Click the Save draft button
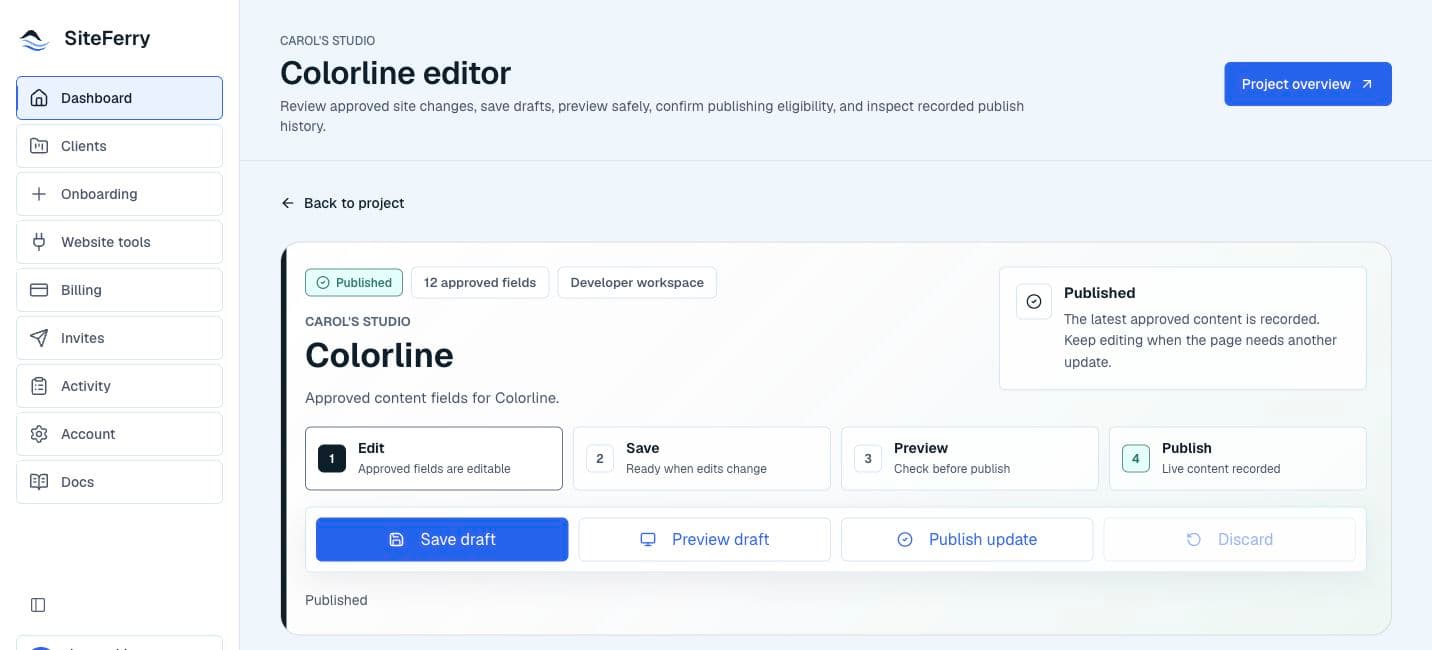This screenshot has height=650, width=1432. (x=442, y=539)
